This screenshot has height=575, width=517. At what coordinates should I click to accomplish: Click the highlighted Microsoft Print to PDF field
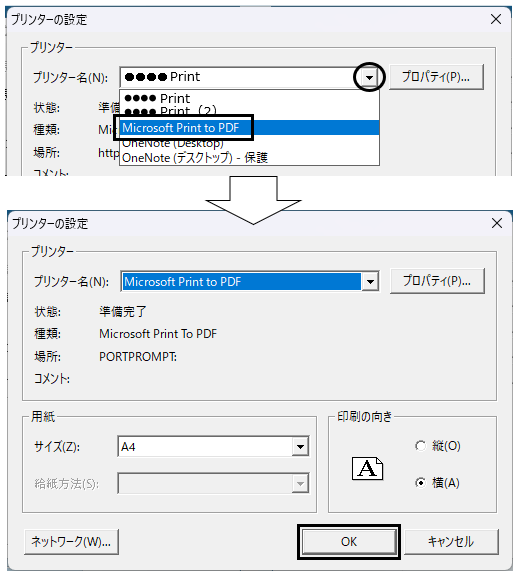[242, 282]
